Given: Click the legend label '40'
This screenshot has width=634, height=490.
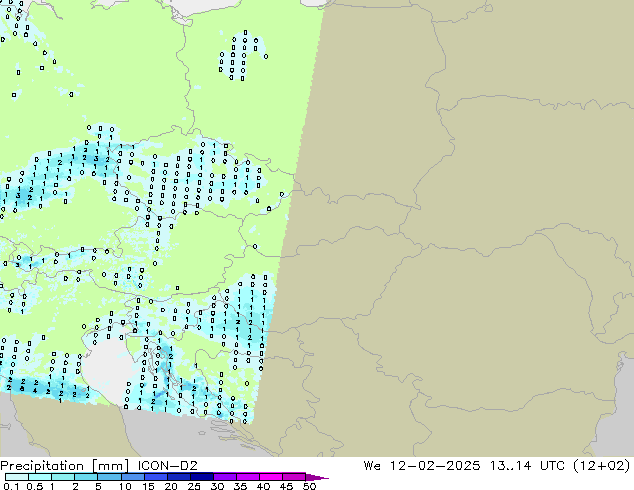Looking at the screenshot, I should tap(264, 486).
